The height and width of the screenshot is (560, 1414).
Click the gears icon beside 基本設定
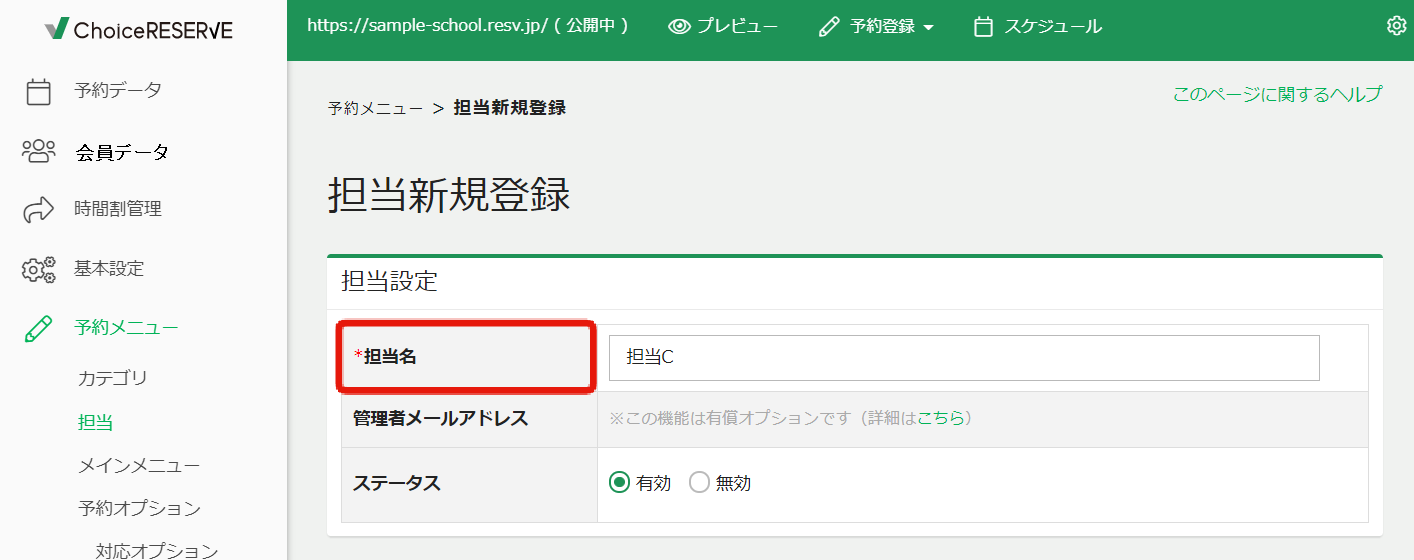(38, 269)
